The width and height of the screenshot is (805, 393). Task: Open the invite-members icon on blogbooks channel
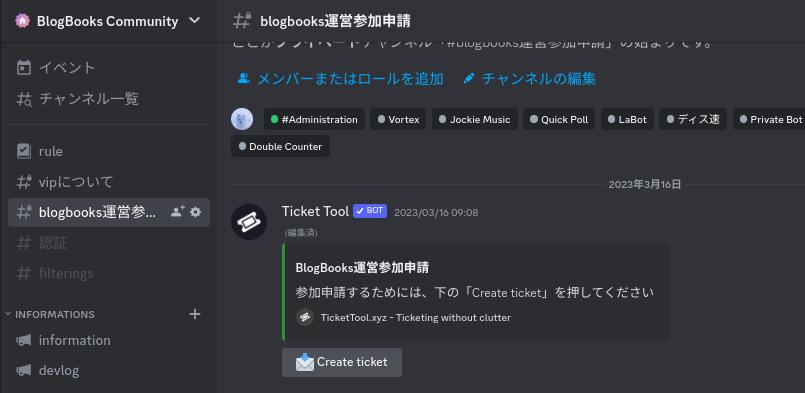177,212
